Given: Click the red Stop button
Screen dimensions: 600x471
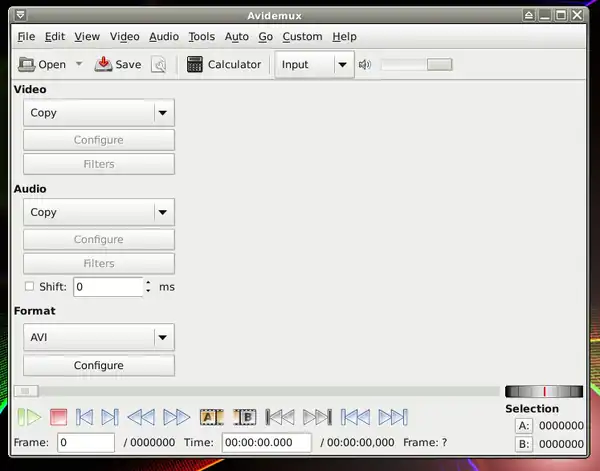Looking at the screenshot, I should pyautogui.click(x=58, y=417).
